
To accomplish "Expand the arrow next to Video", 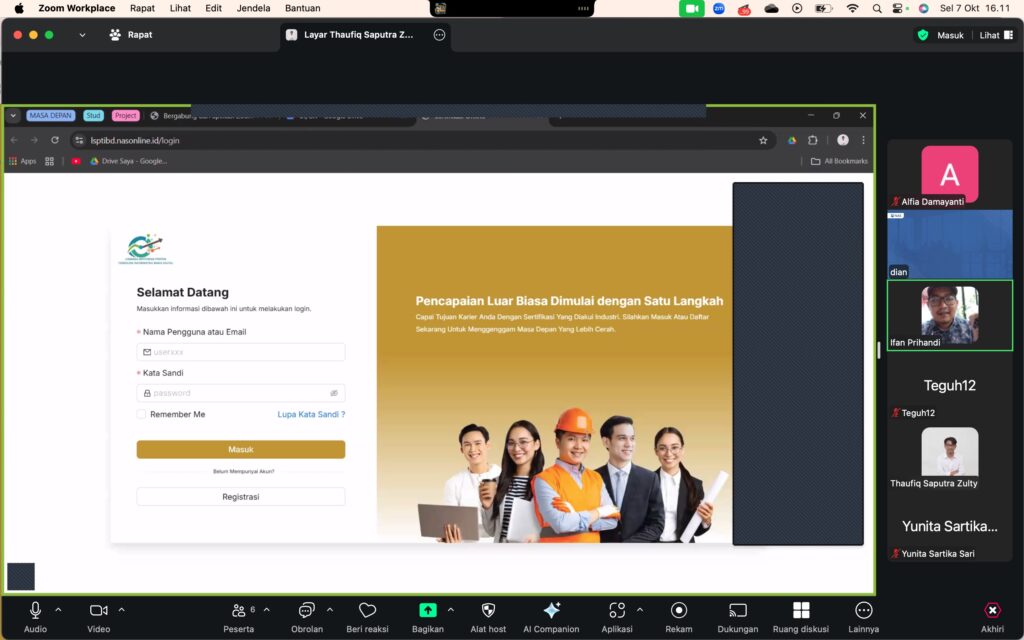I will click(x=122, y=609).
